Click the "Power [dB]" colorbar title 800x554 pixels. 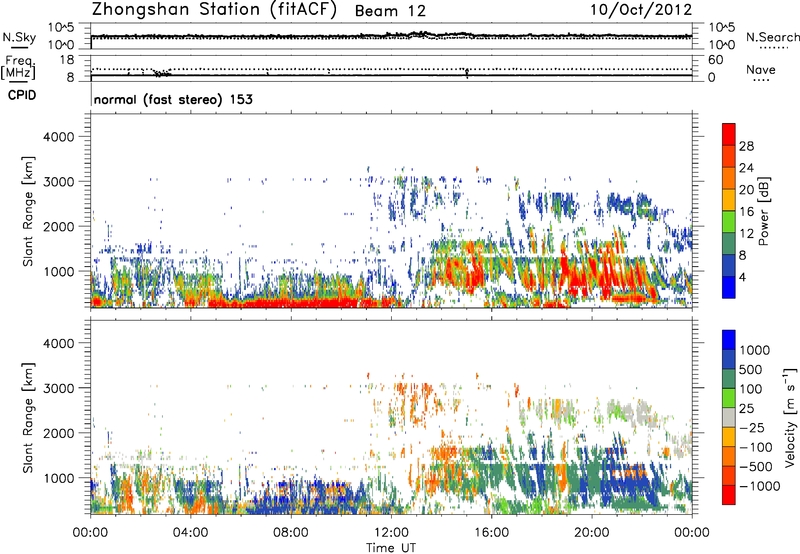[x=764, y=211]
